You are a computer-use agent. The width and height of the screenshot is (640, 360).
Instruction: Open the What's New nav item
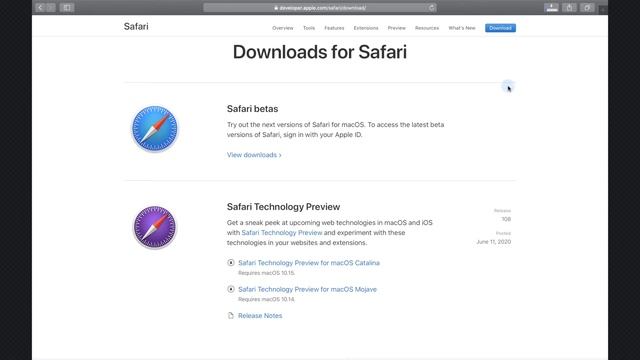point(462,28)
